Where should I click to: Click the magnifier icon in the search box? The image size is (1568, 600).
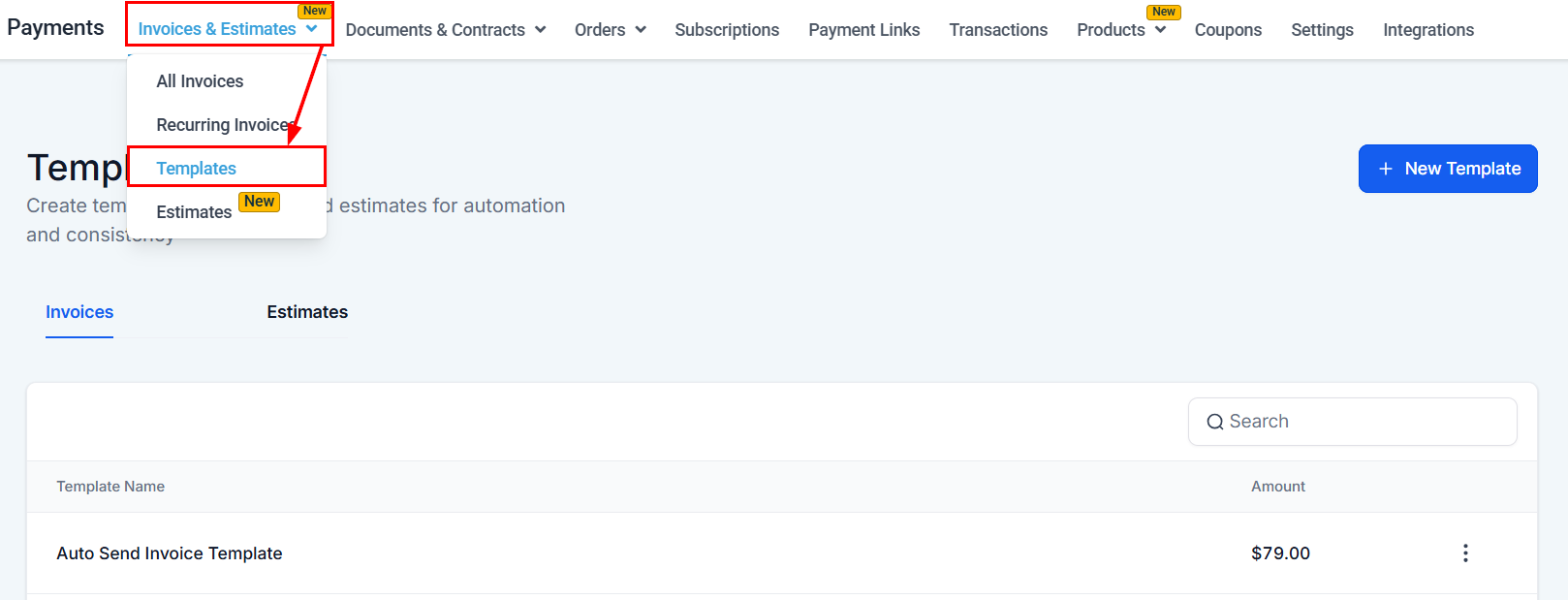(x=1214, y=422)
